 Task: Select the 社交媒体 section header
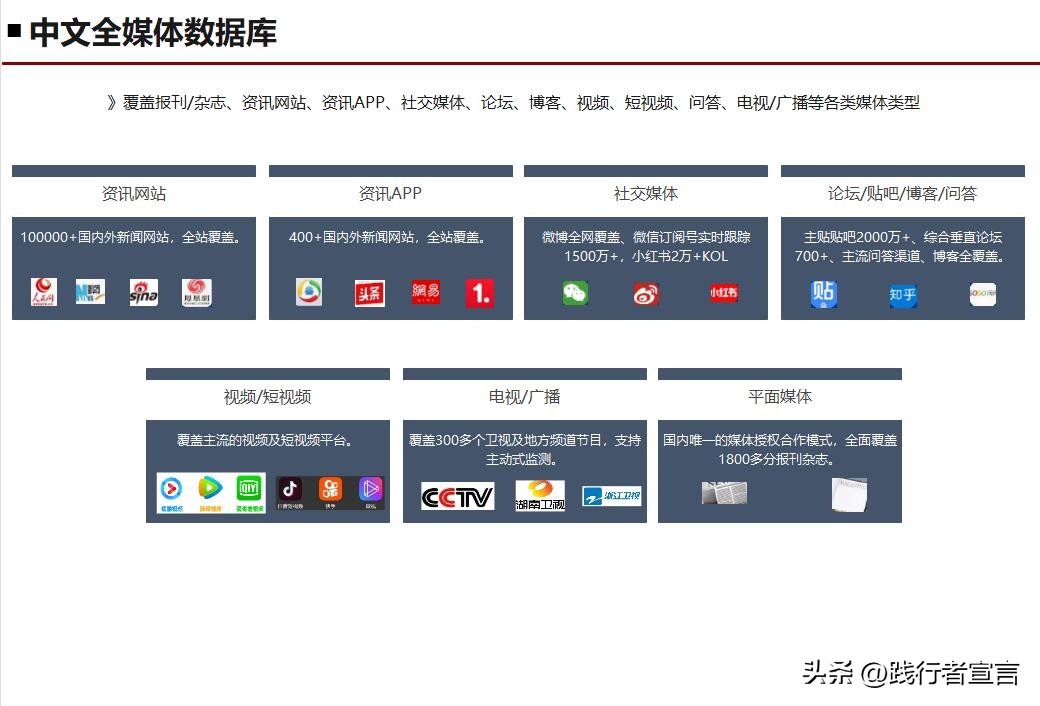point(645,192)
